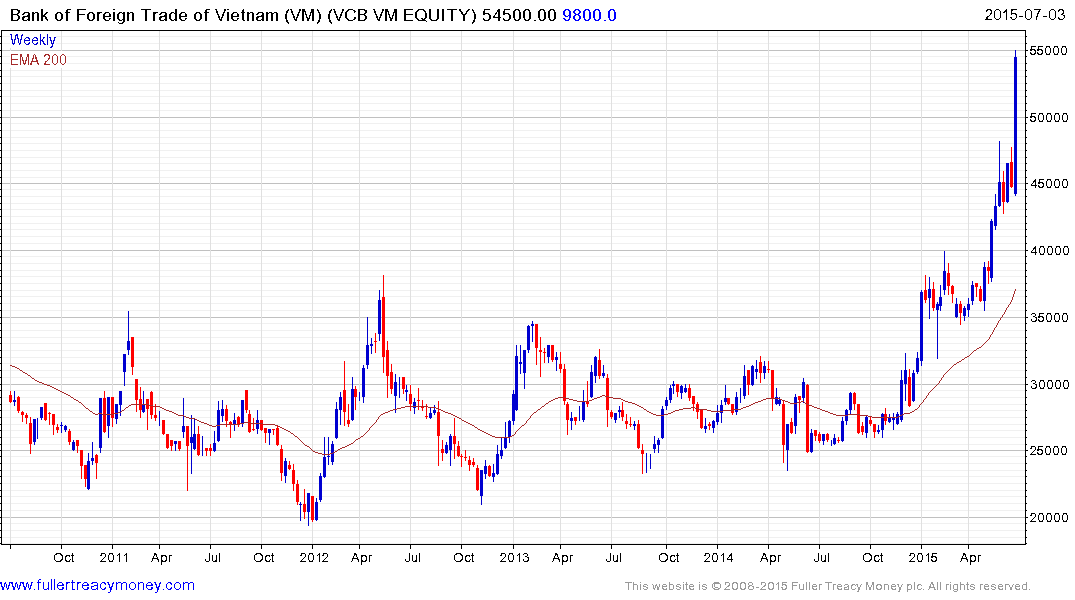The image size is (1075, 600).
Task: Click the www.fullertreacymoney.com link
Action: click(97, 585)
